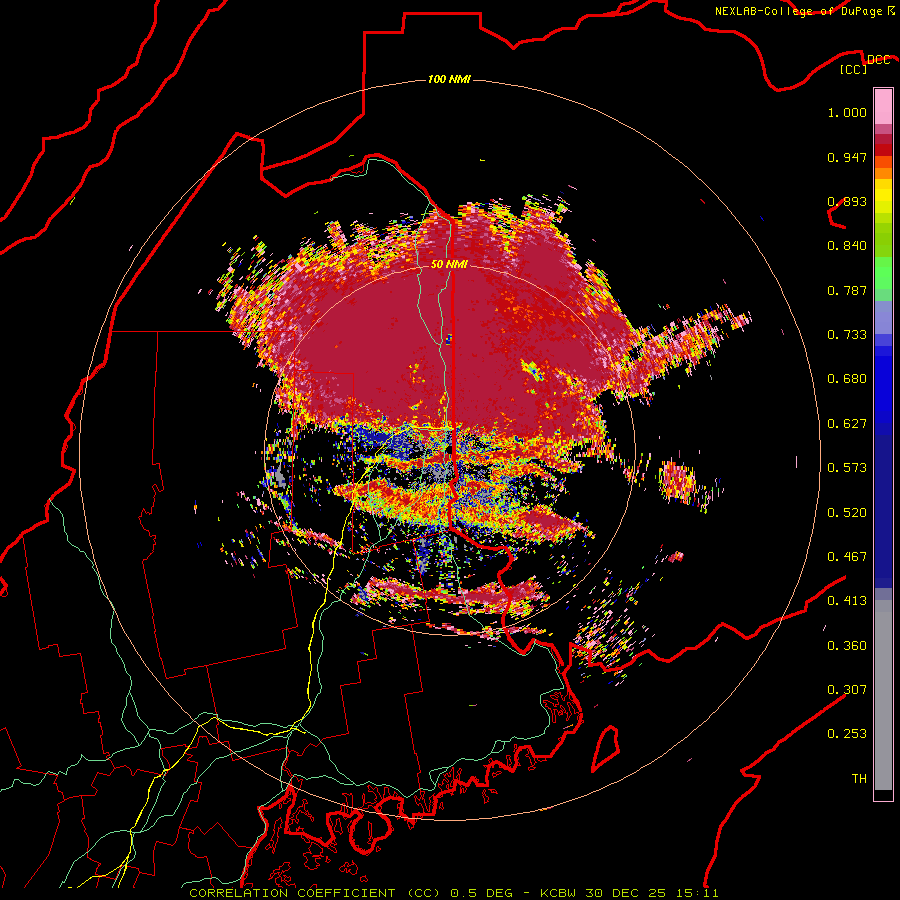Click the 0.520 scale value

point(847,513)
